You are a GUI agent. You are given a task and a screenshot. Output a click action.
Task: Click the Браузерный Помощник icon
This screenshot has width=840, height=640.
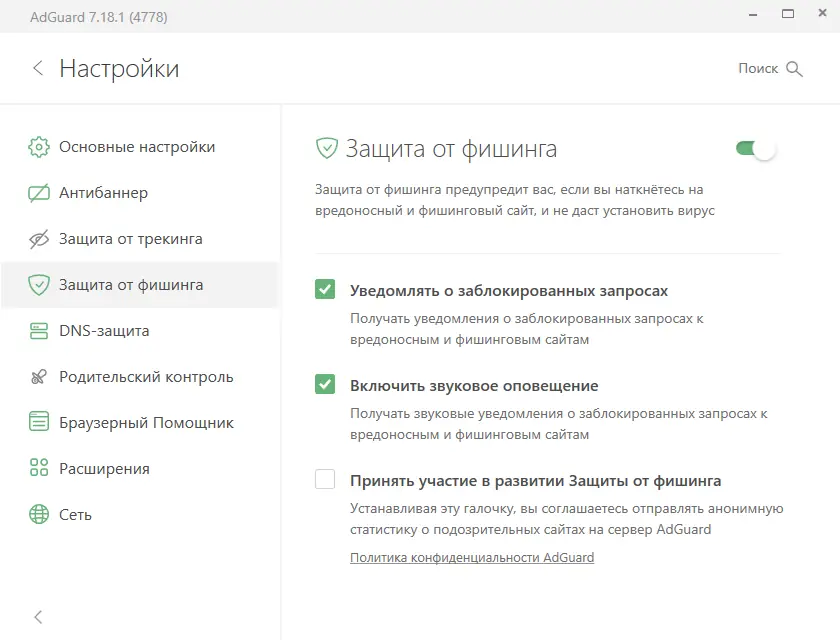click(x=39, y=423)
